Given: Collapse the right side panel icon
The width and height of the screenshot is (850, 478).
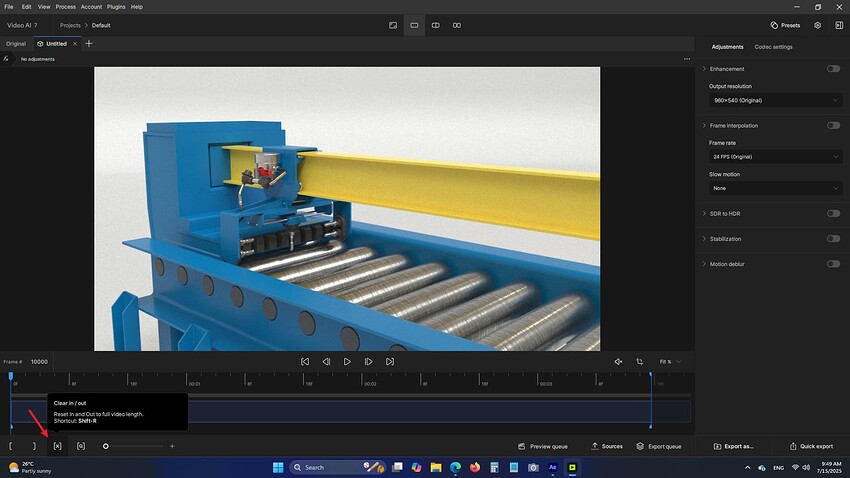Looking at the screenshot, I should click(x=838, y=25).
